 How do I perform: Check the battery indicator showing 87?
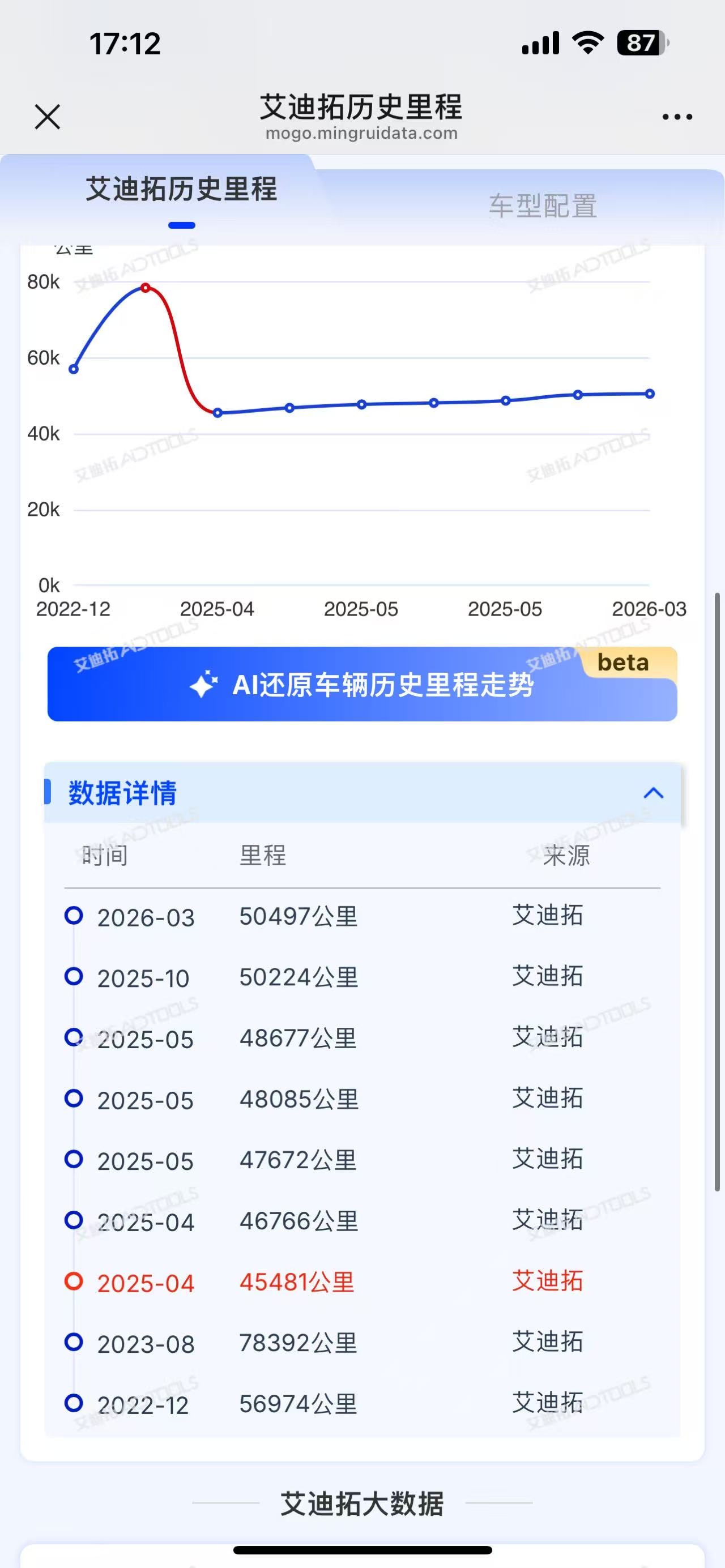click(643, 43)
